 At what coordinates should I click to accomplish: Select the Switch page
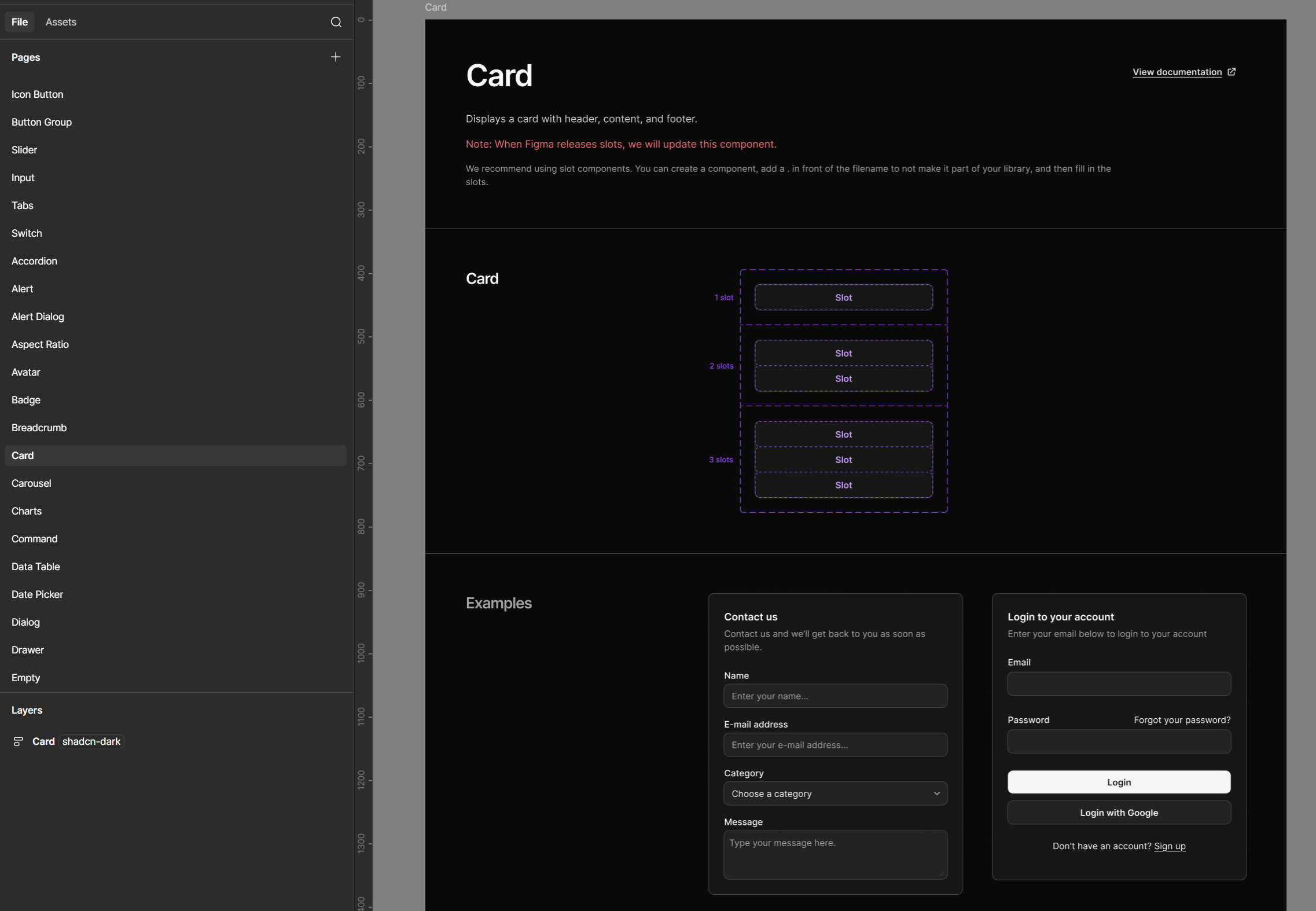tap(27, 233)
